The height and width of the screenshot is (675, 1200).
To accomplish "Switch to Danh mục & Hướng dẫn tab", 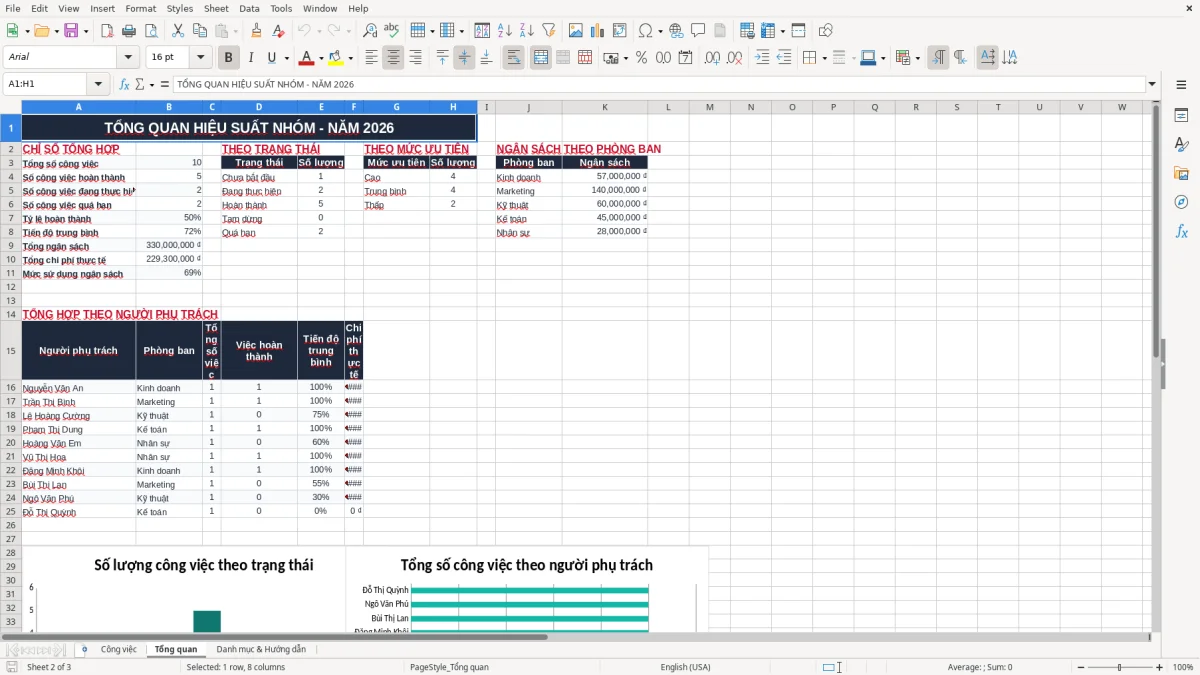I will pos(261,650).
